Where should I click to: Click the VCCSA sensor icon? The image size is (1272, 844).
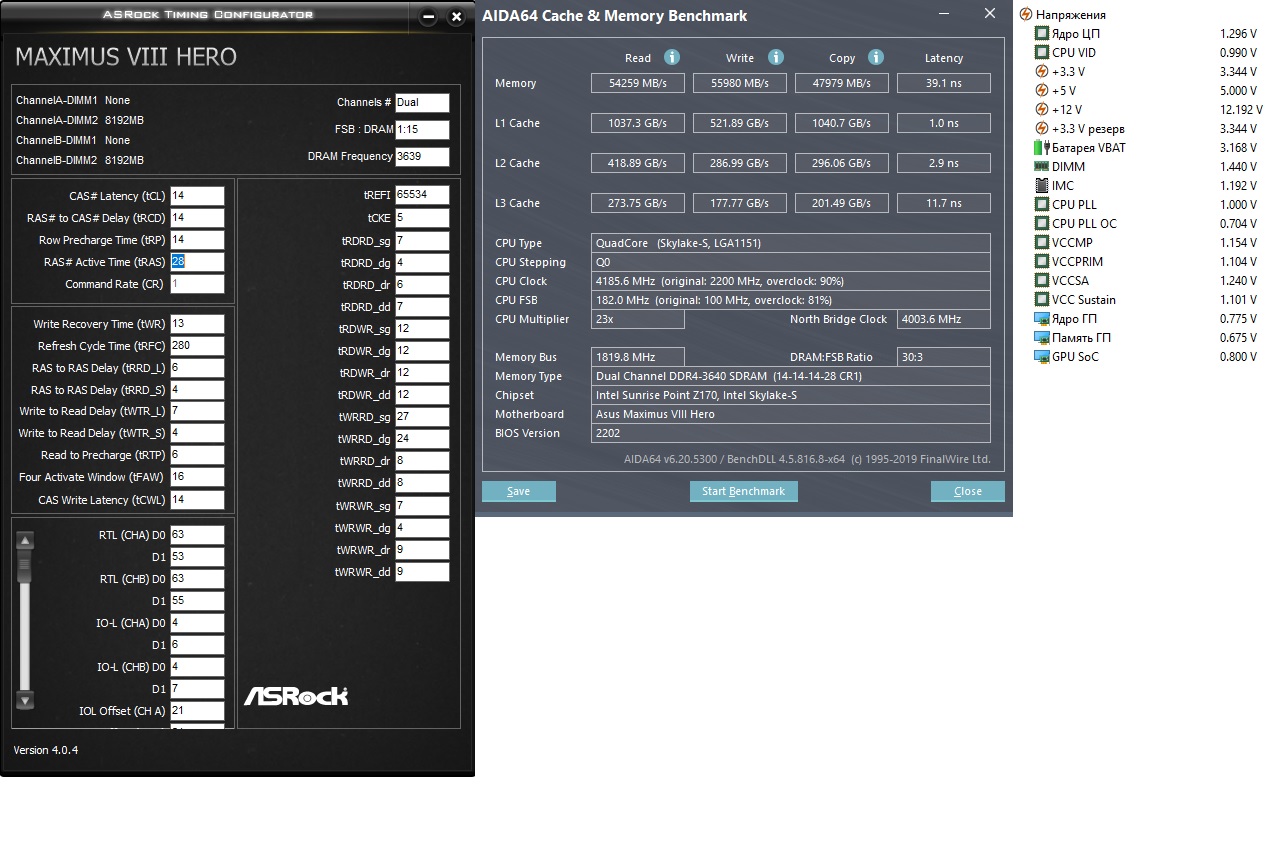click(1042, 281)
